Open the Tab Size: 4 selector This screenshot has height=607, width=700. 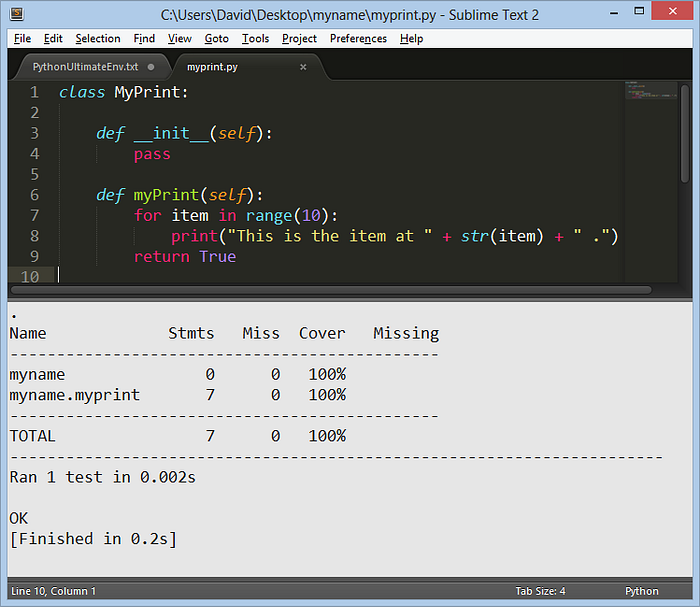540,591
